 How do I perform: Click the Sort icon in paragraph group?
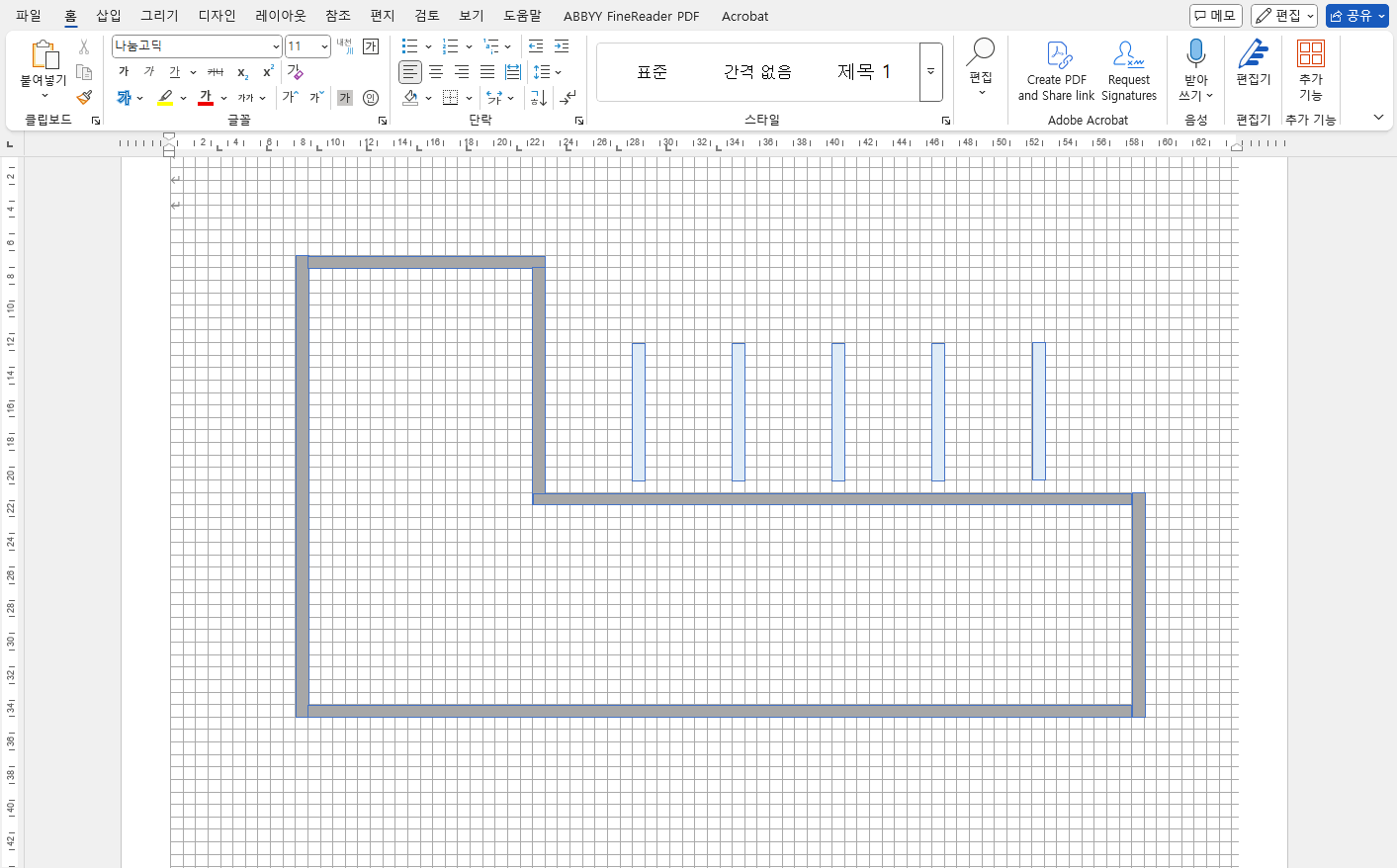[538, 98]
